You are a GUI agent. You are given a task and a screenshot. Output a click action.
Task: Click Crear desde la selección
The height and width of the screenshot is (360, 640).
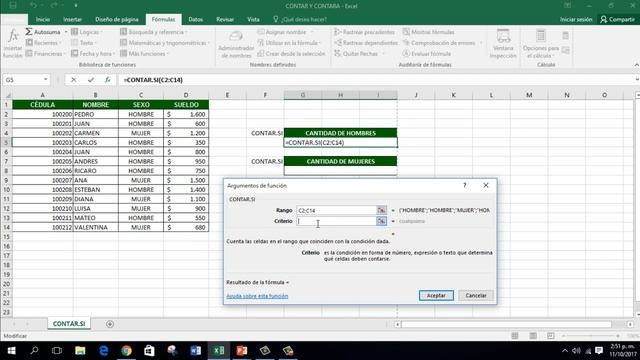(x=291, y=53)
